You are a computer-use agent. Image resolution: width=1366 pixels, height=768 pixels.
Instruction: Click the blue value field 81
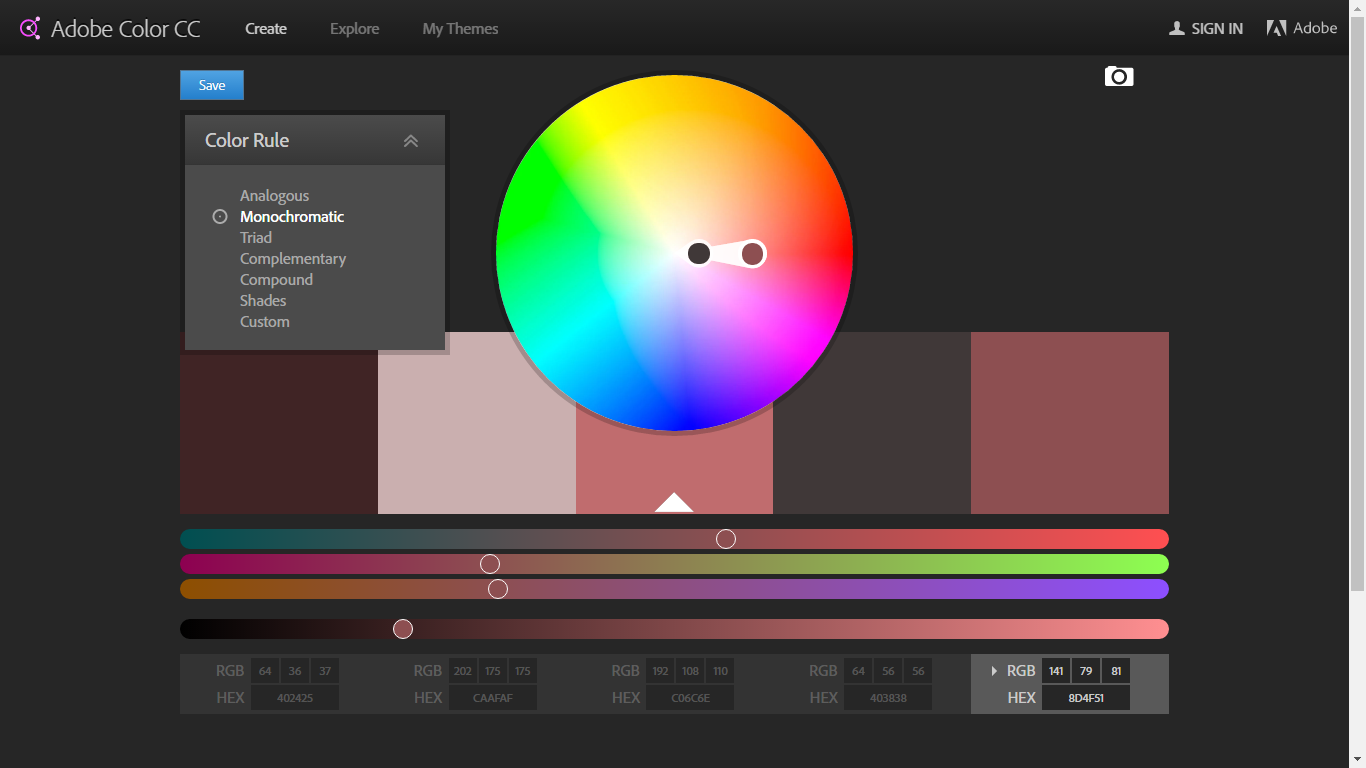pos(1116,671)
